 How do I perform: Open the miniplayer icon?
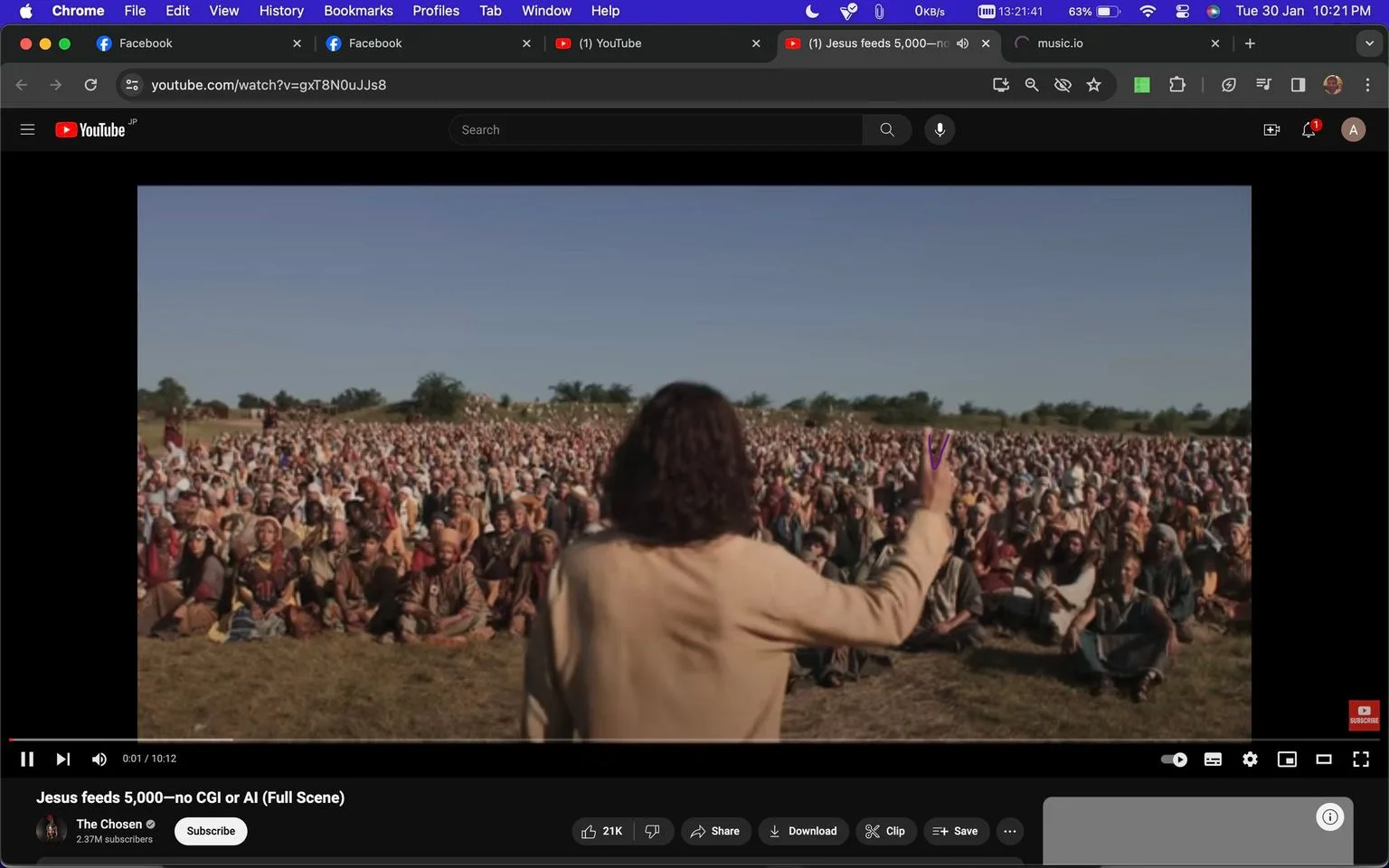[x=1287, y=759]
